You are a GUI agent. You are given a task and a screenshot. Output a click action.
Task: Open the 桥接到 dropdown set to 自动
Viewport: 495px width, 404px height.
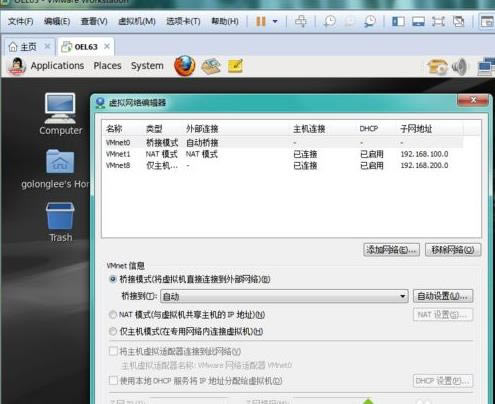pyautogui.click(x=284, y=296)
